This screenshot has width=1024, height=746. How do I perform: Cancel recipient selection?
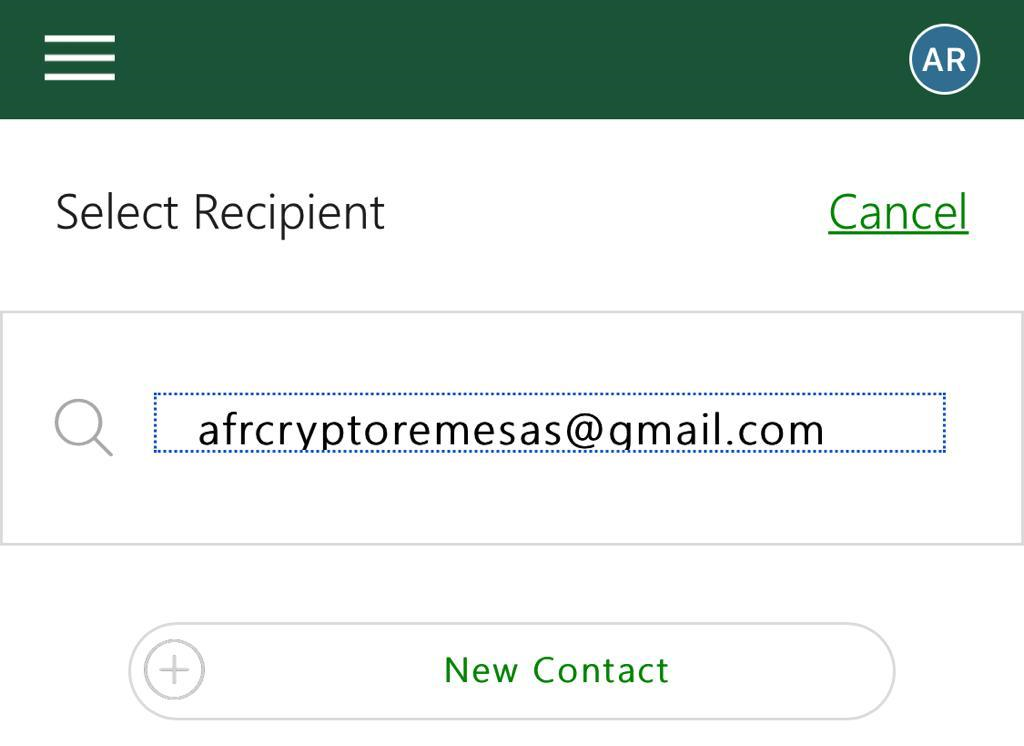coord(897,212)
